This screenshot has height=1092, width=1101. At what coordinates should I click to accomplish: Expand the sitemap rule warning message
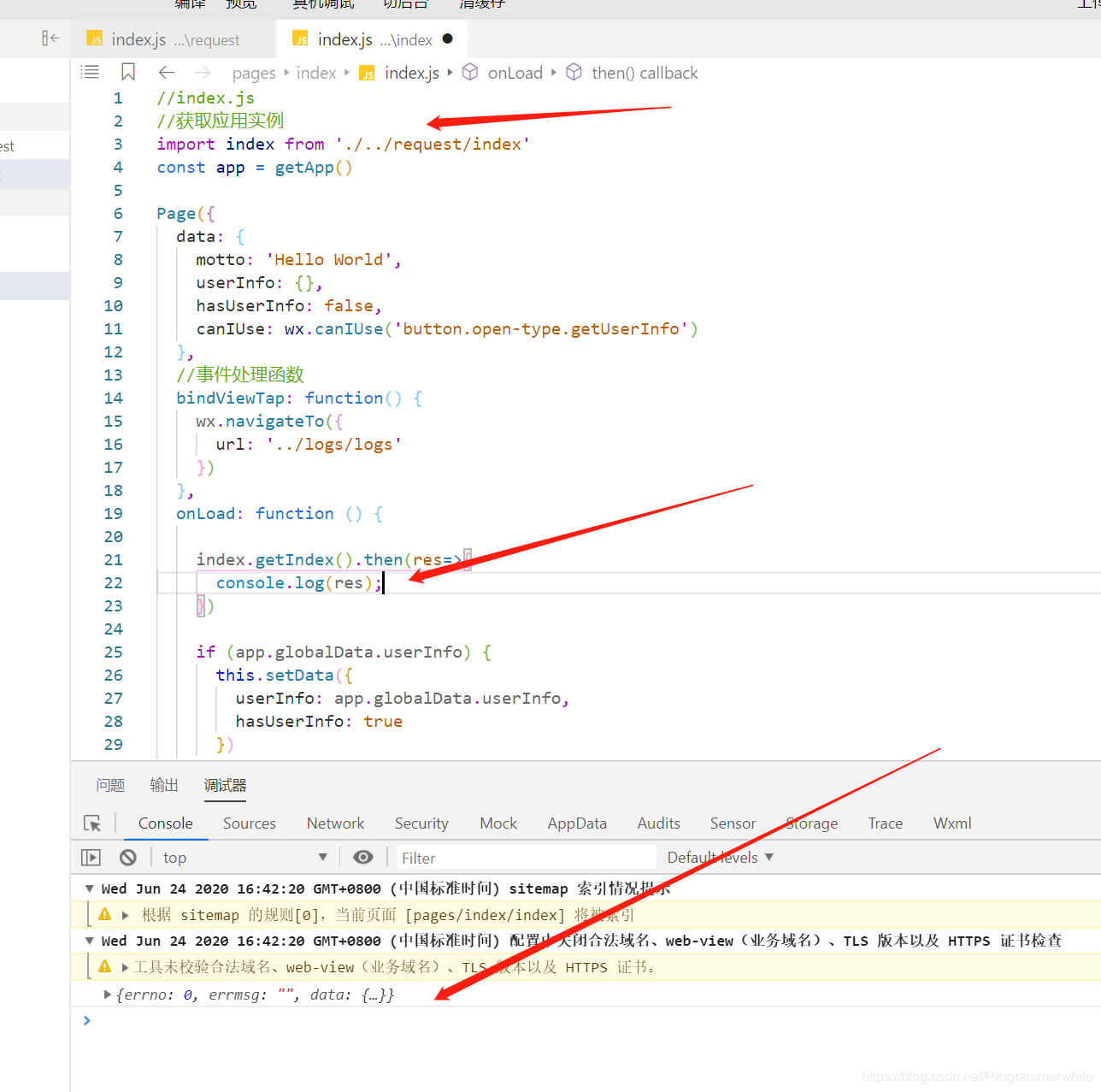[126, 915]
